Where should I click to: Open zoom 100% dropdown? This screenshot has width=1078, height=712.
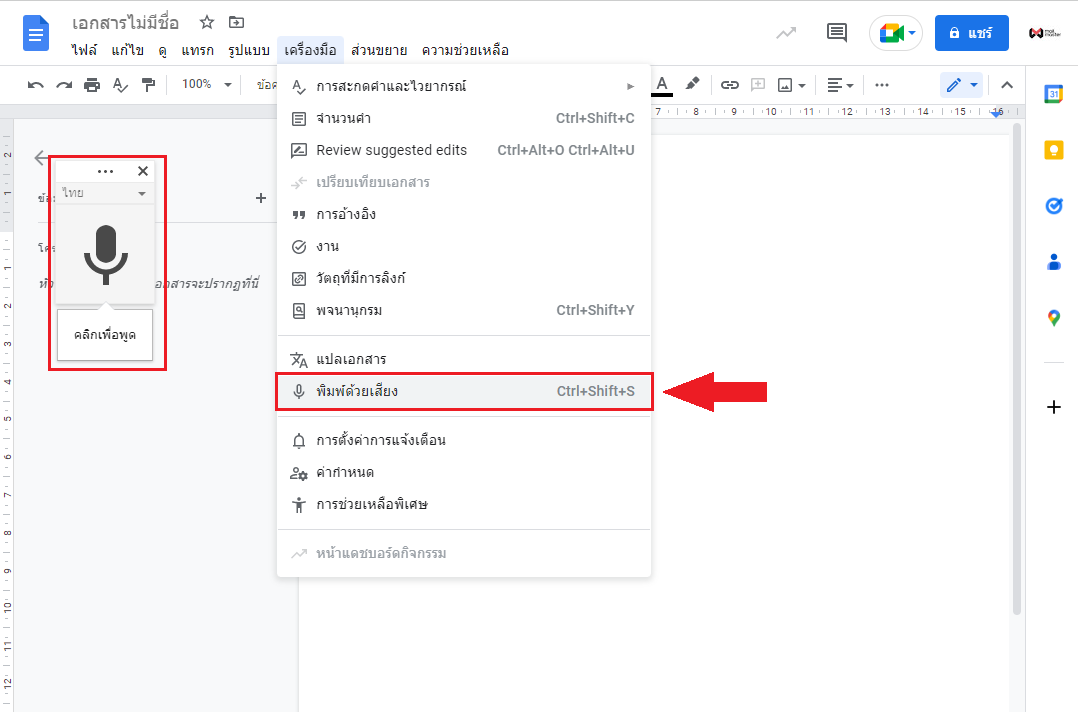206,85
